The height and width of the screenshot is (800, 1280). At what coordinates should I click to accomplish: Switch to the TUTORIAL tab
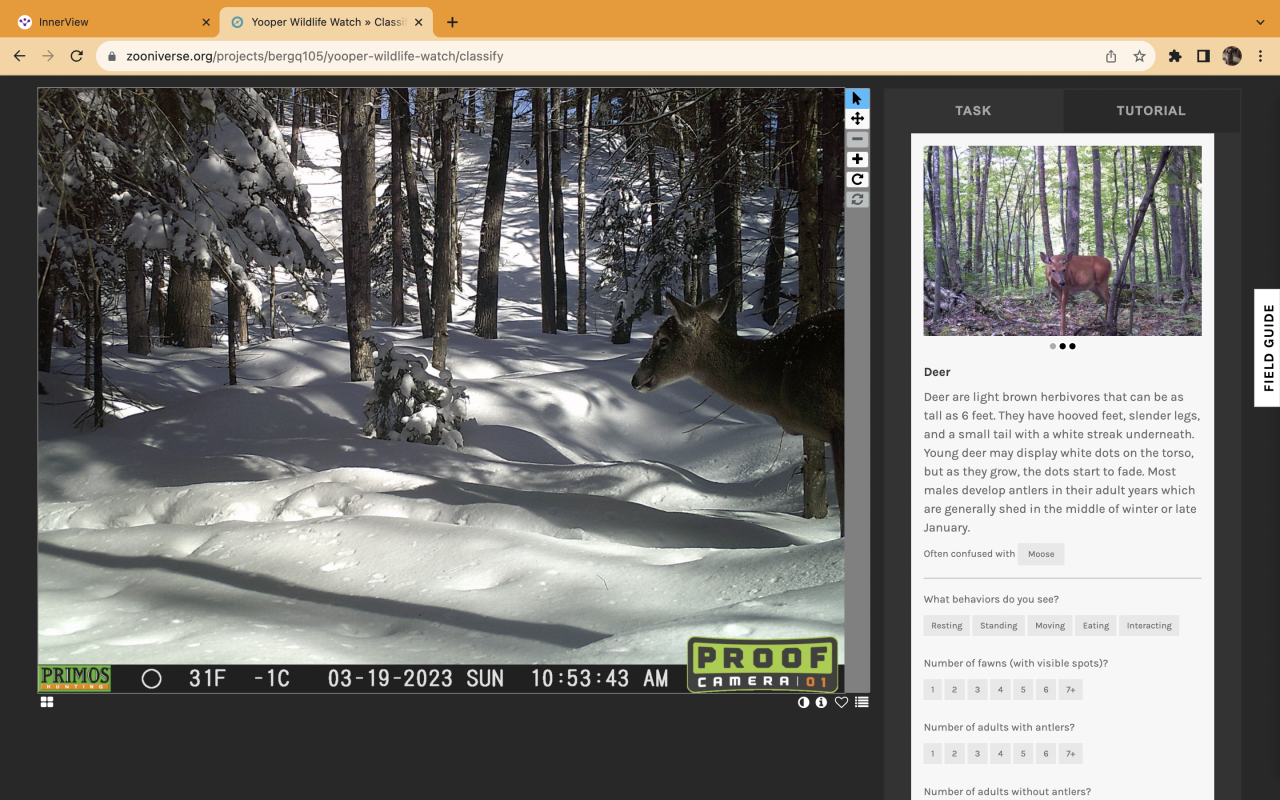(1151, 111)
